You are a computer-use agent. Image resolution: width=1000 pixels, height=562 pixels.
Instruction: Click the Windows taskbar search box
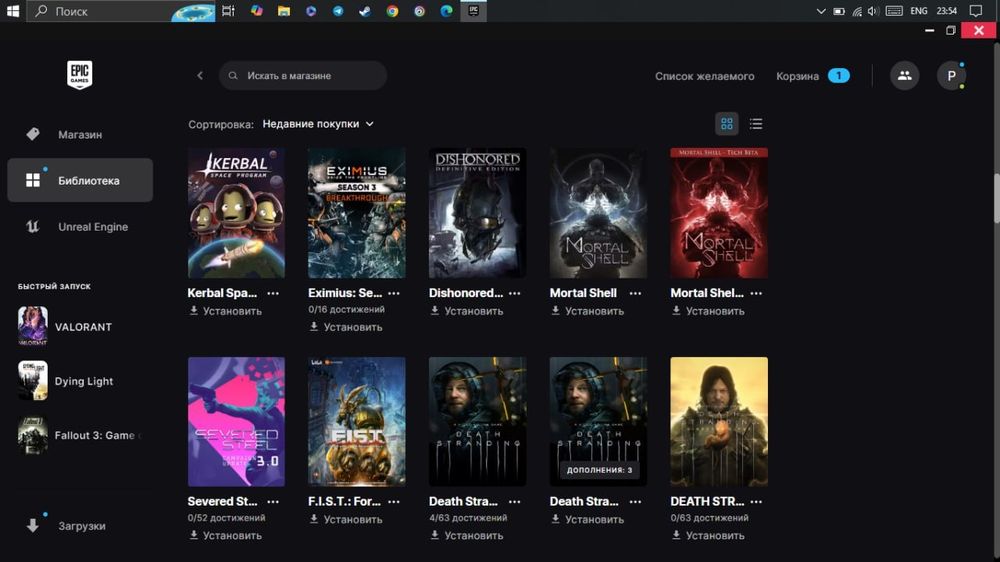click(121, 11)
